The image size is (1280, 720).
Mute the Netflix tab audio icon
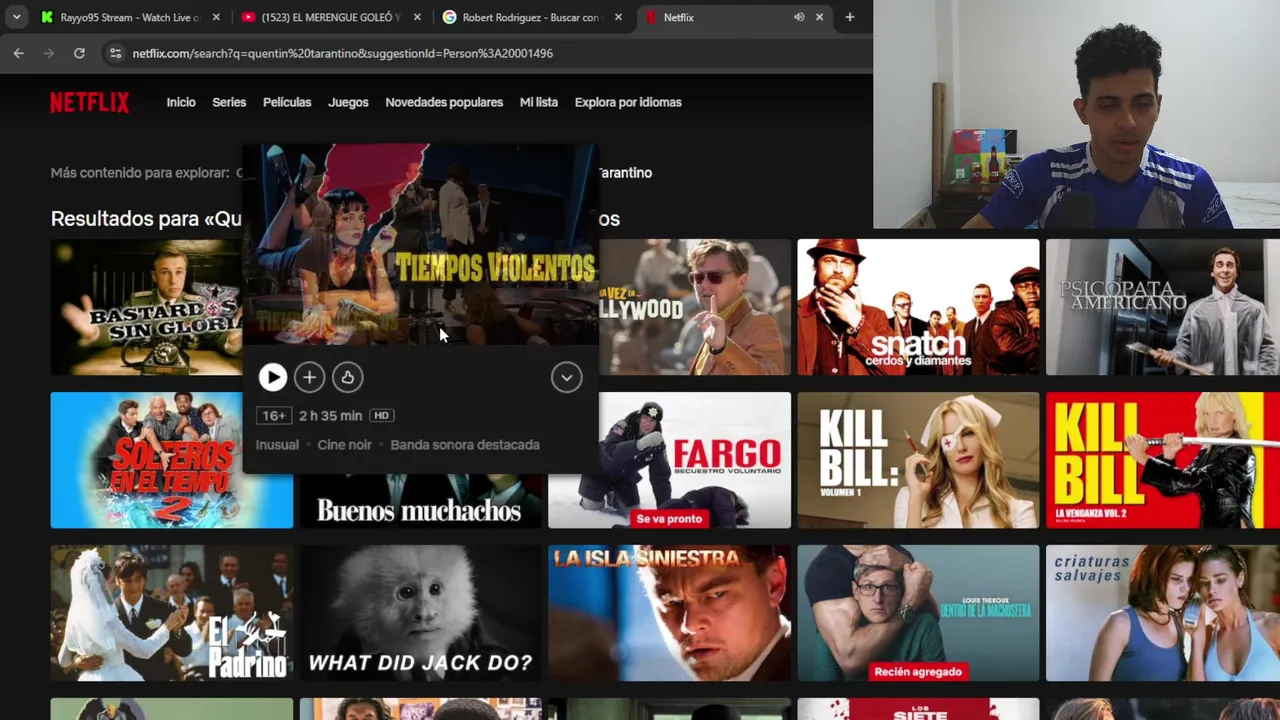[x=799, y=17]
